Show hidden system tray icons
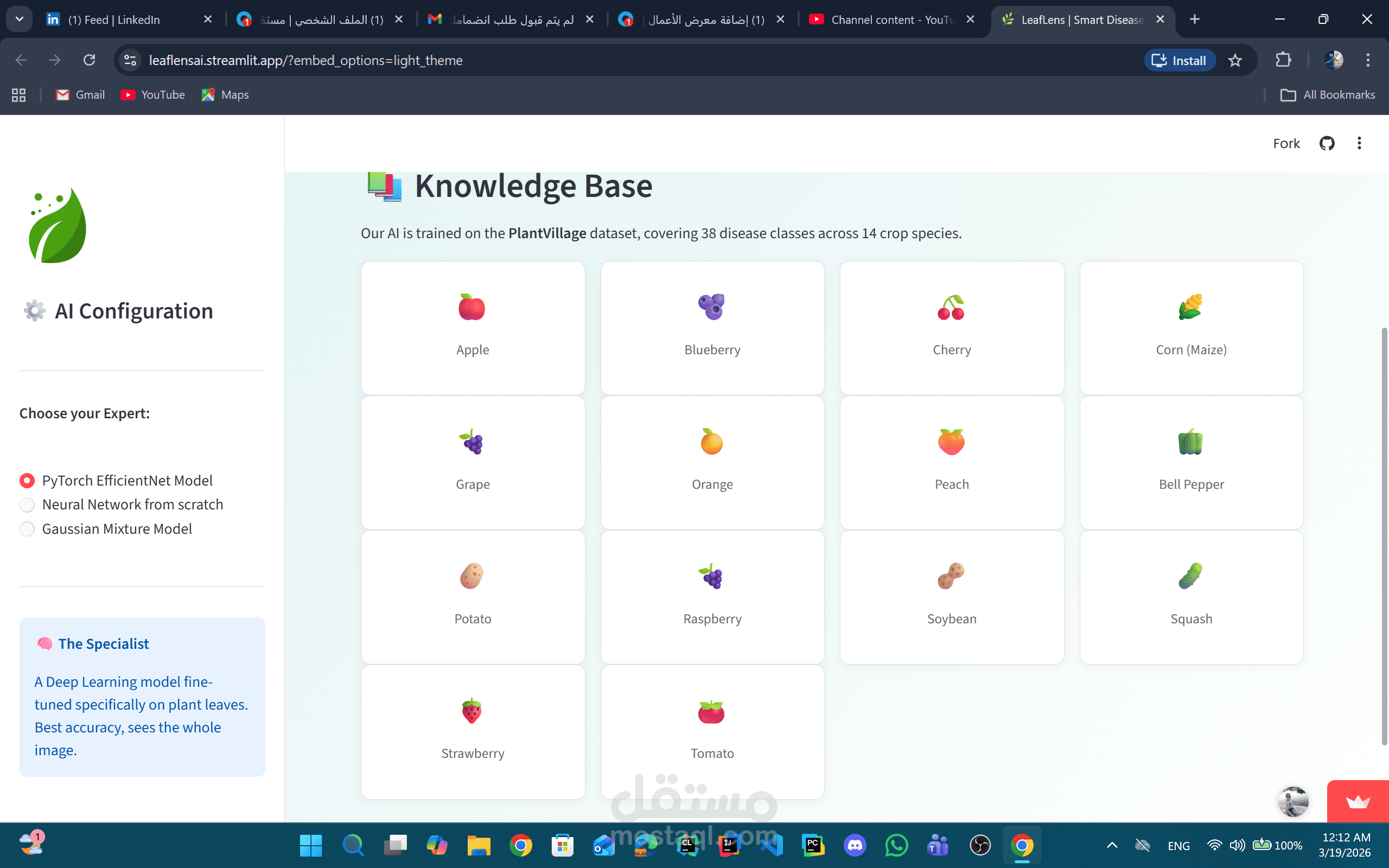This screenshot has width=1389, height=868. point(1112,845)
